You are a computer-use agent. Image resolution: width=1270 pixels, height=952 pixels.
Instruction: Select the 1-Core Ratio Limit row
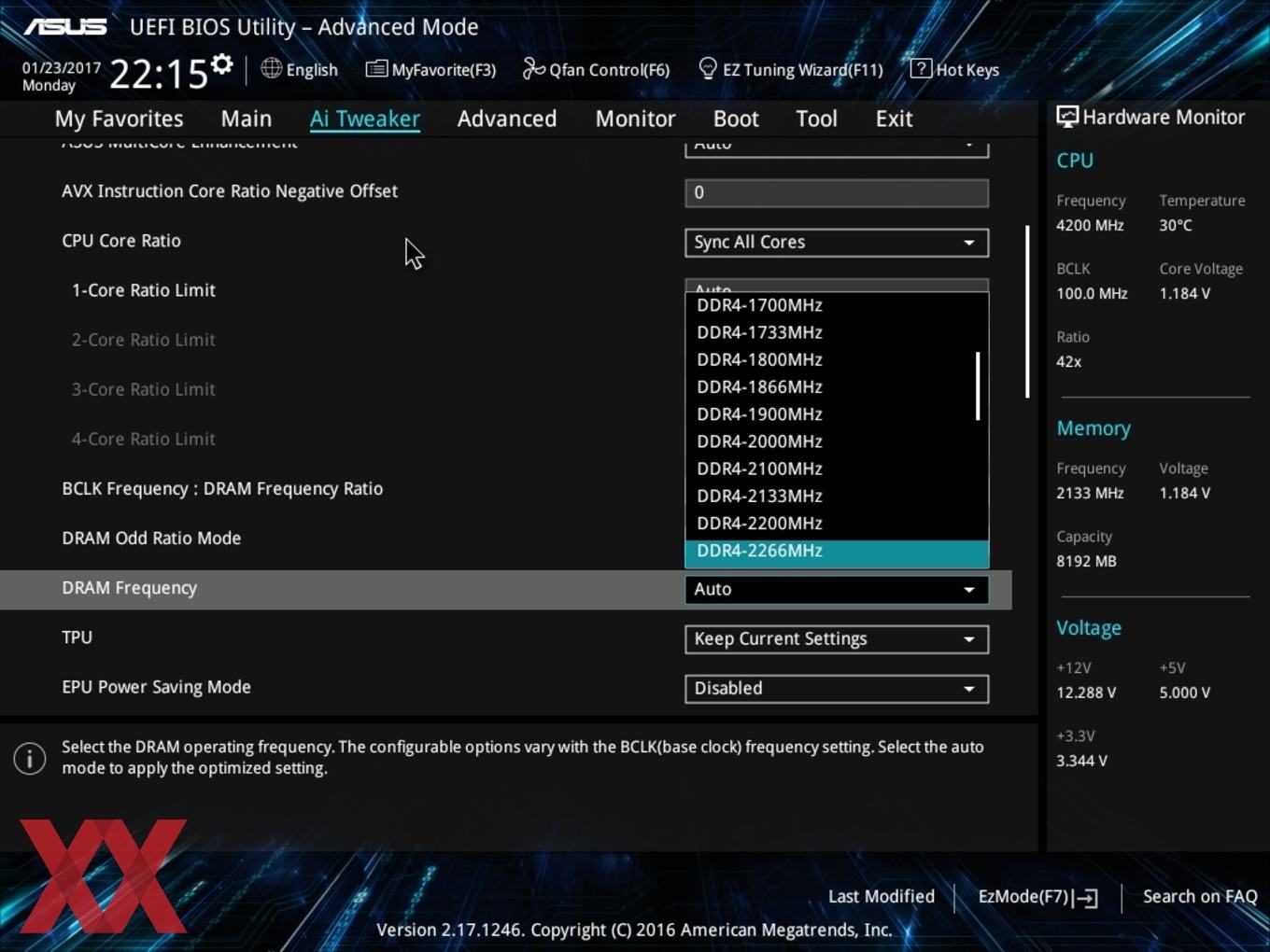point(143,290)
